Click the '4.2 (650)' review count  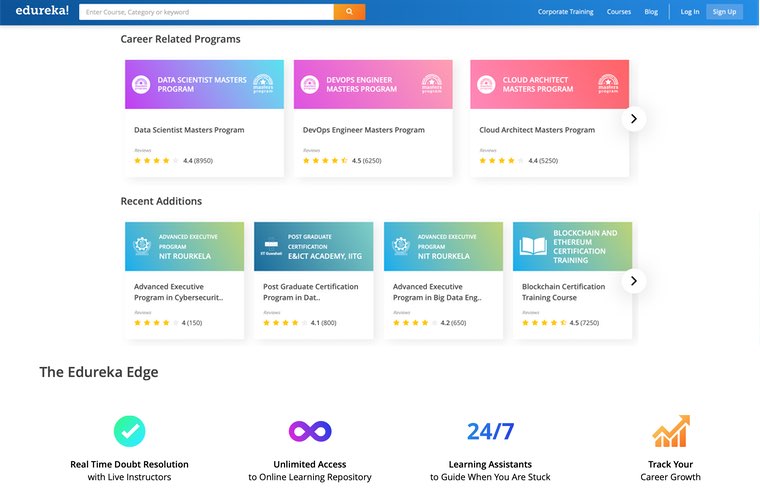[453, 323]
